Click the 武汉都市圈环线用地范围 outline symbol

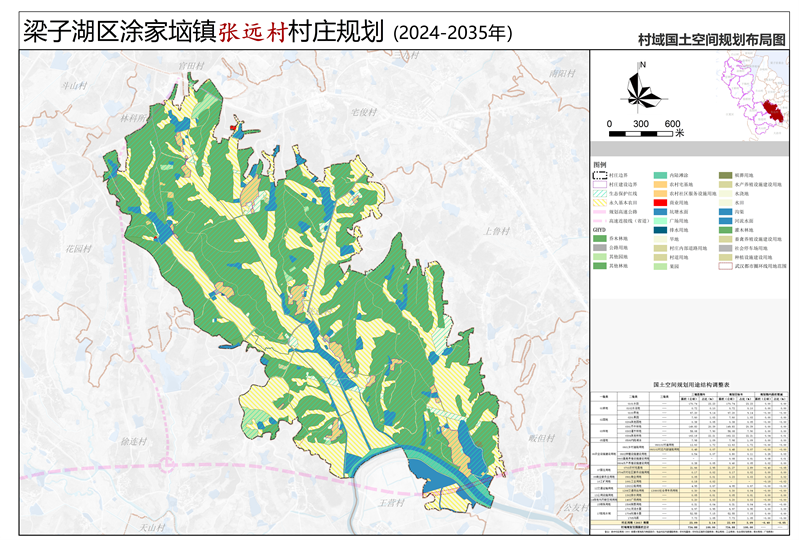725,266
